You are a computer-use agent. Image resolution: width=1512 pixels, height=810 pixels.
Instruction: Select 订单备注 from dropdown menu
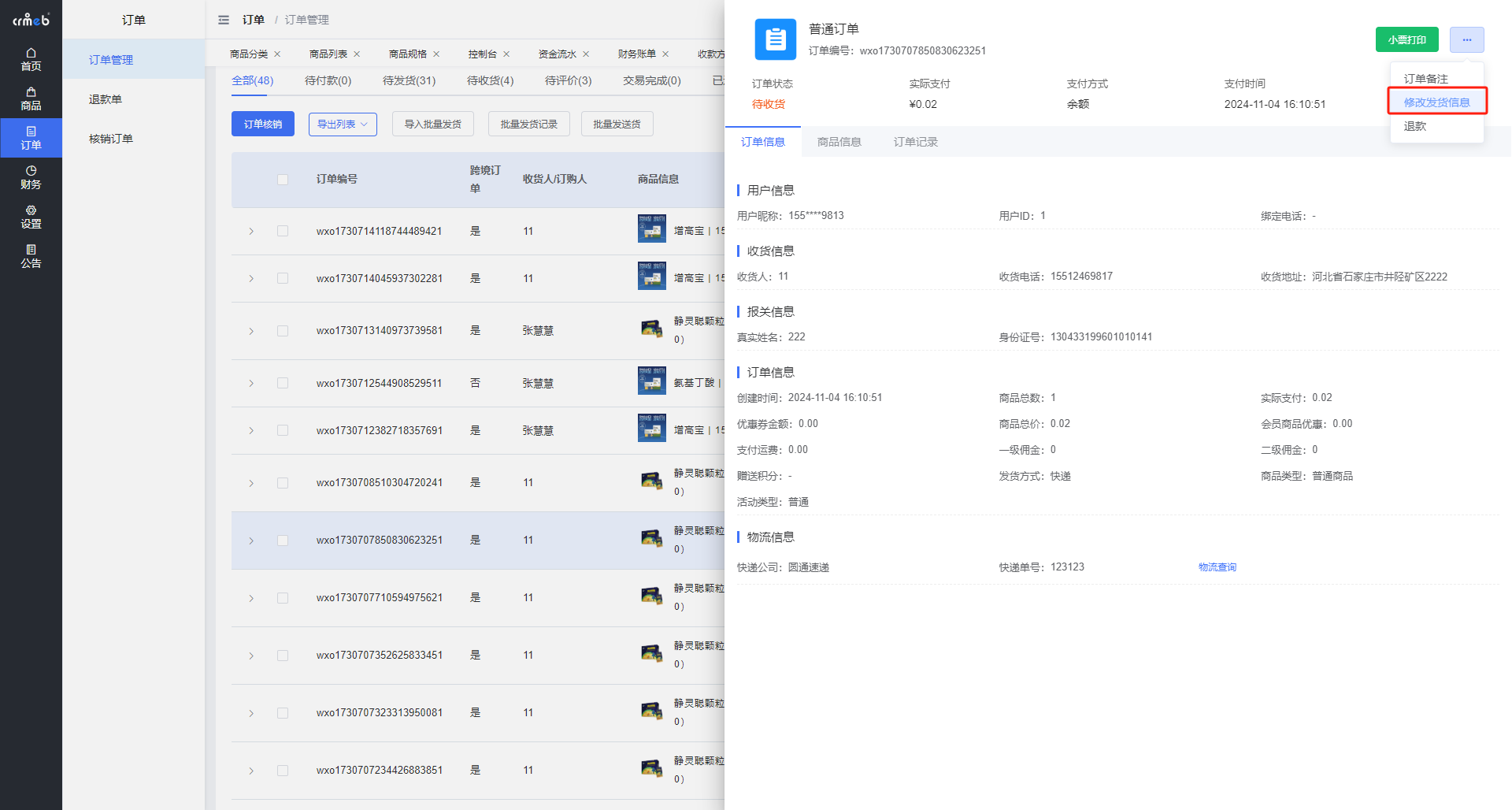click(1425, 79)
